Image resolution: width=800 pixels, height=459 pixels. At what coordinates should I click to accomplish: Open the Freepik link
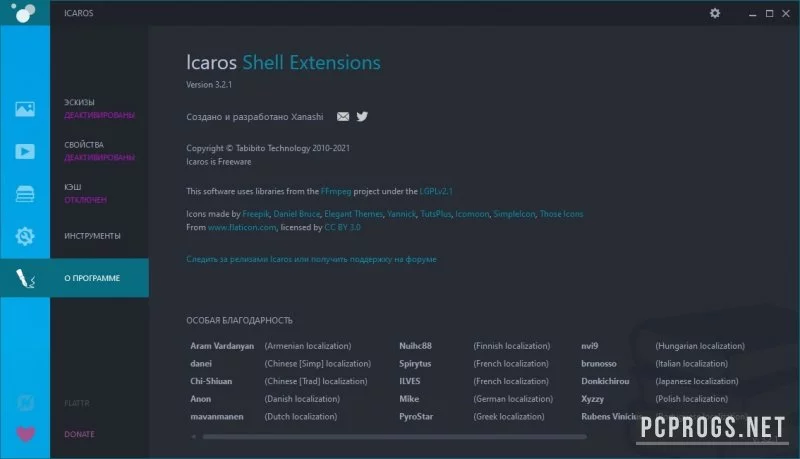(x=256, y=214)
